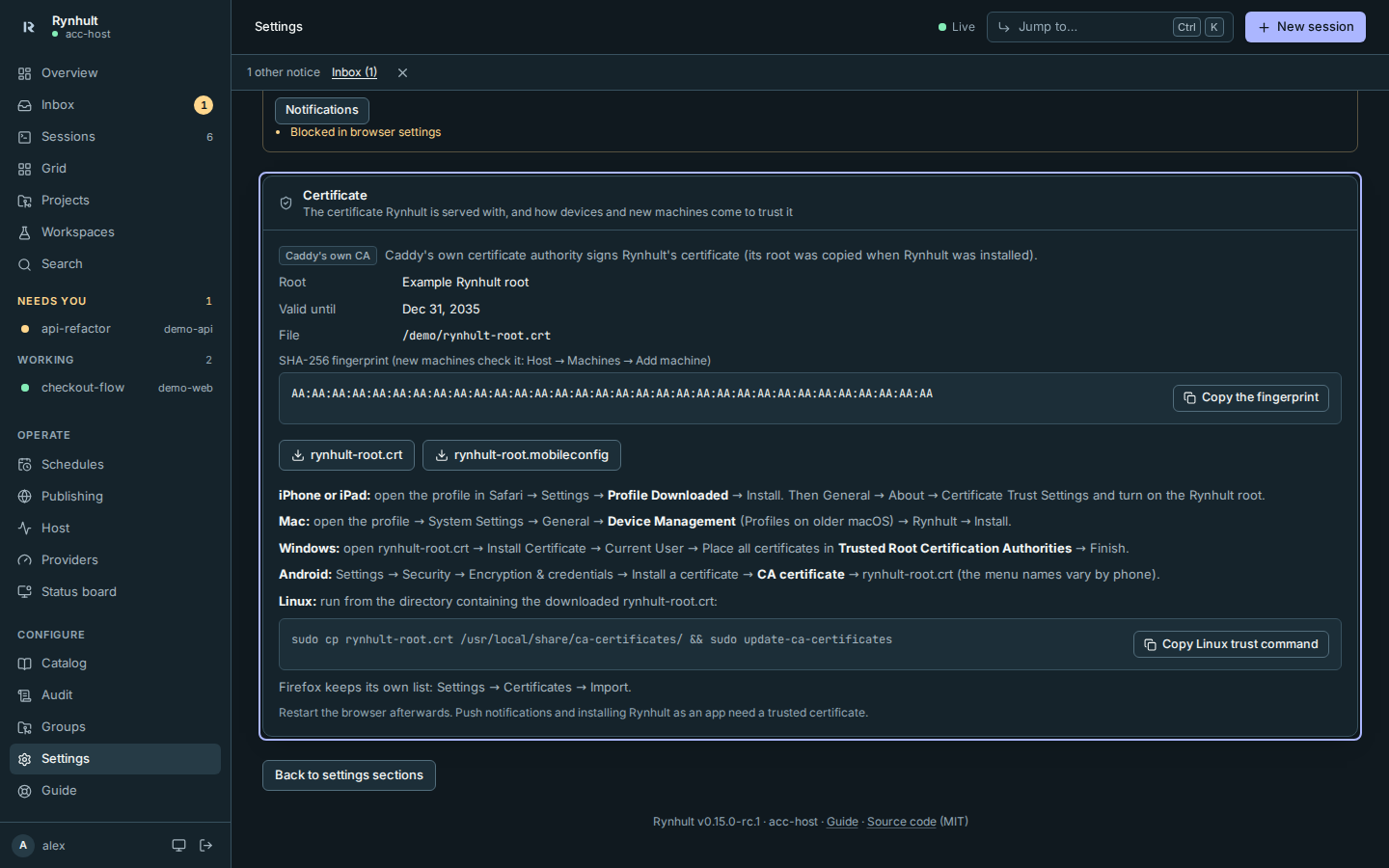Open the Guide sidebar item

115,791
